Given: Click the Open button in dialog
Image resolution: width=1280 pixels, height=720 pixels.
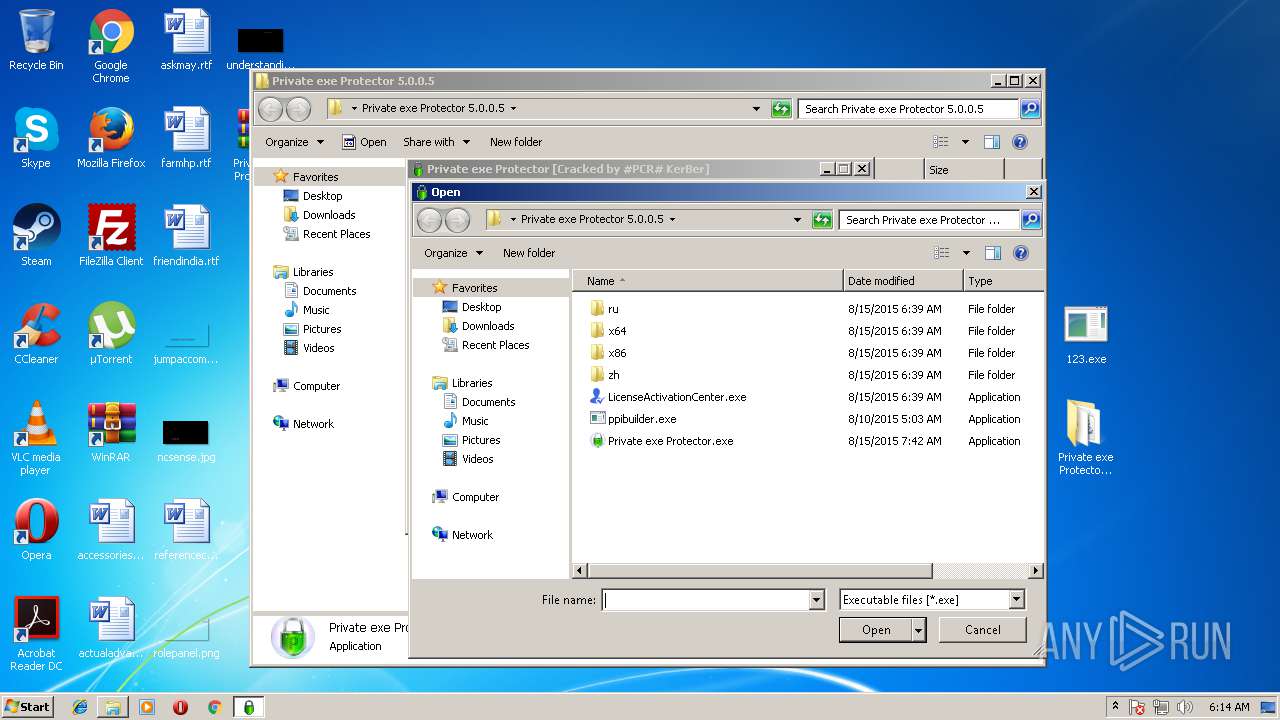Looking at the screenshot, I should [876, 630].
